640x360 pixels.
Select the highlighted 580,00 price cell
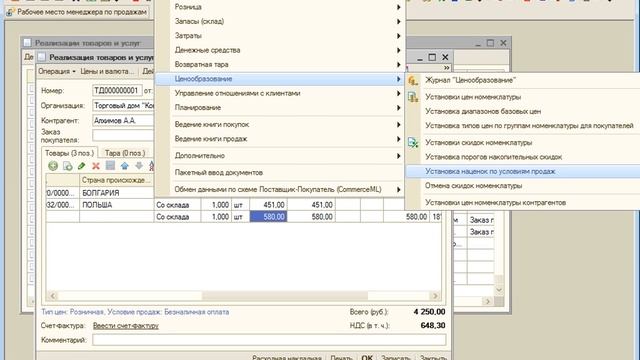pyautogui.click(x=268, y=217)
